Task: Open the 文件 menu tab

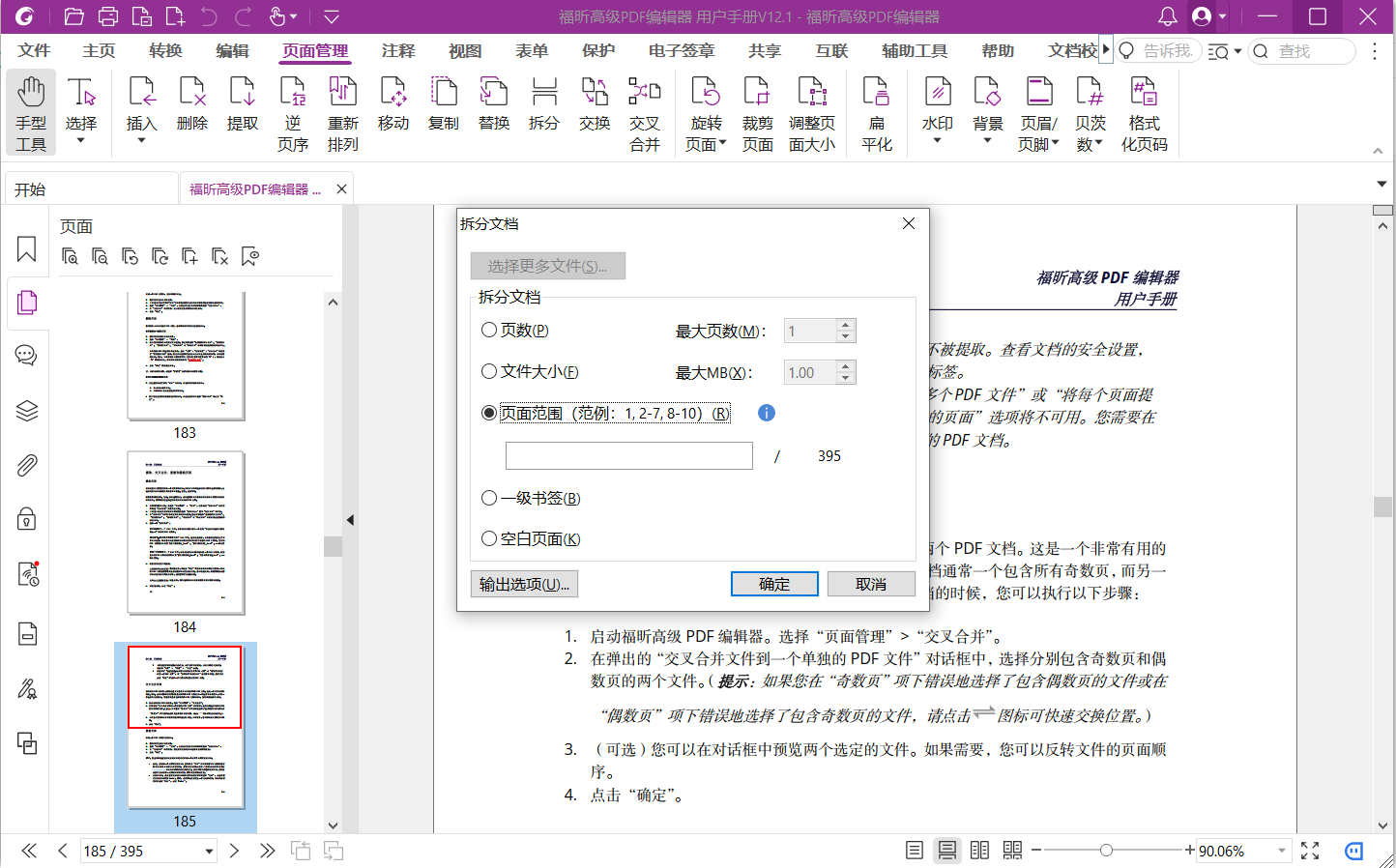Action: pyautogui.click(x=34, y=50)
